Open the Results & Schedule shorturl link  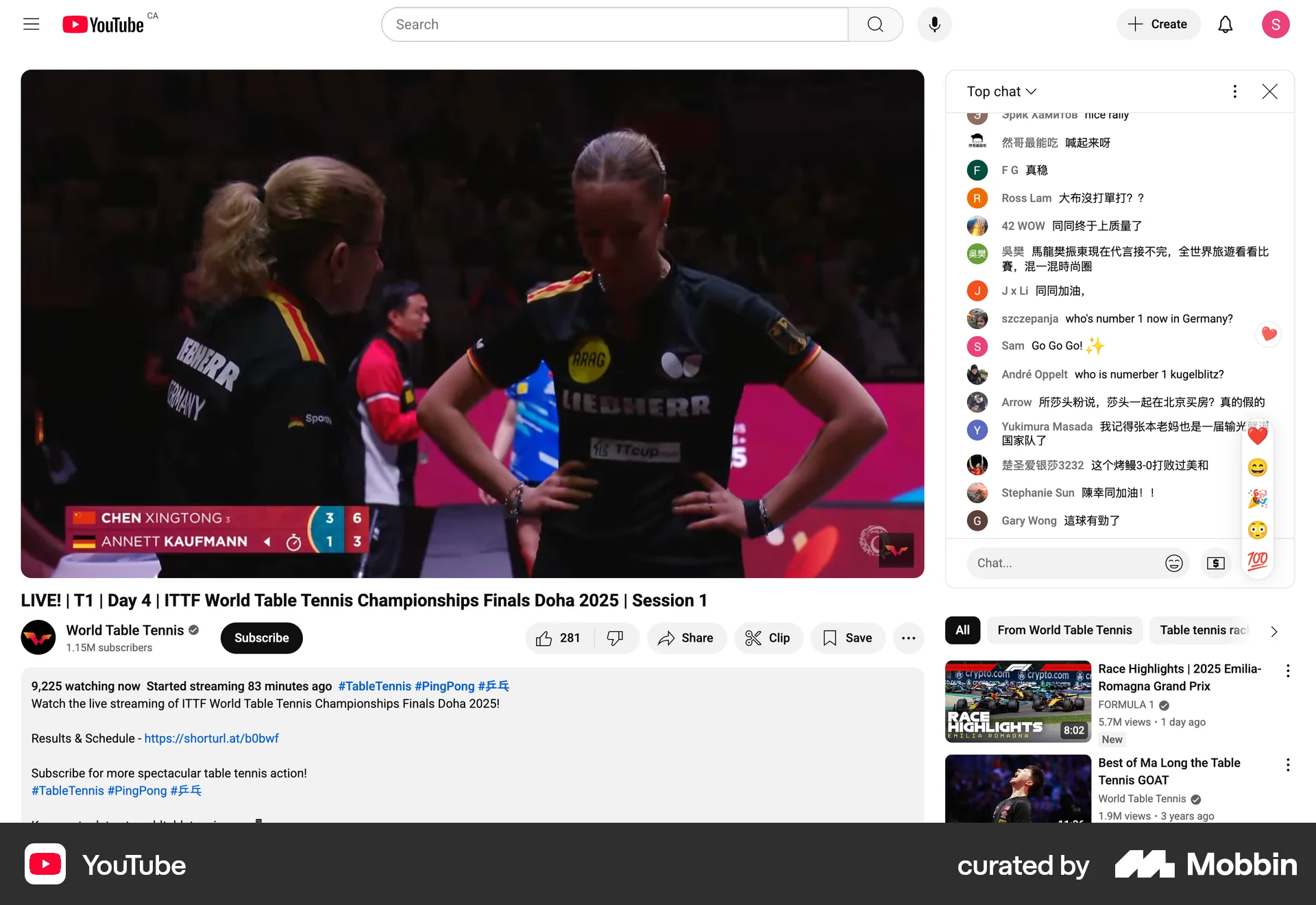pos(211,738)
